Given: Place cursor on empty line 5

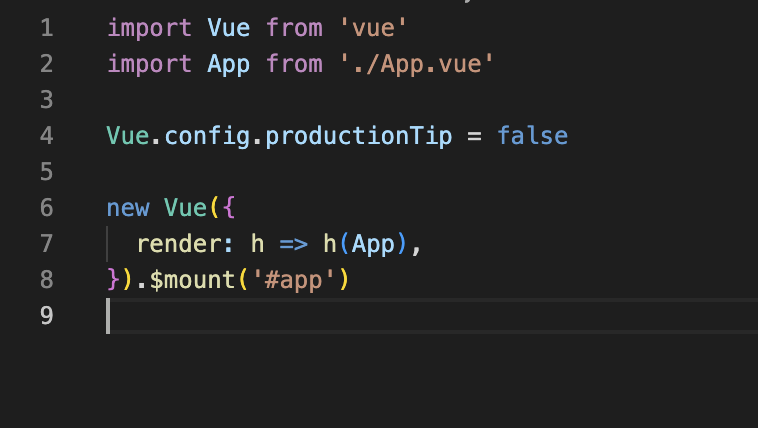Looking at the screenshot, I should (338, 172).
